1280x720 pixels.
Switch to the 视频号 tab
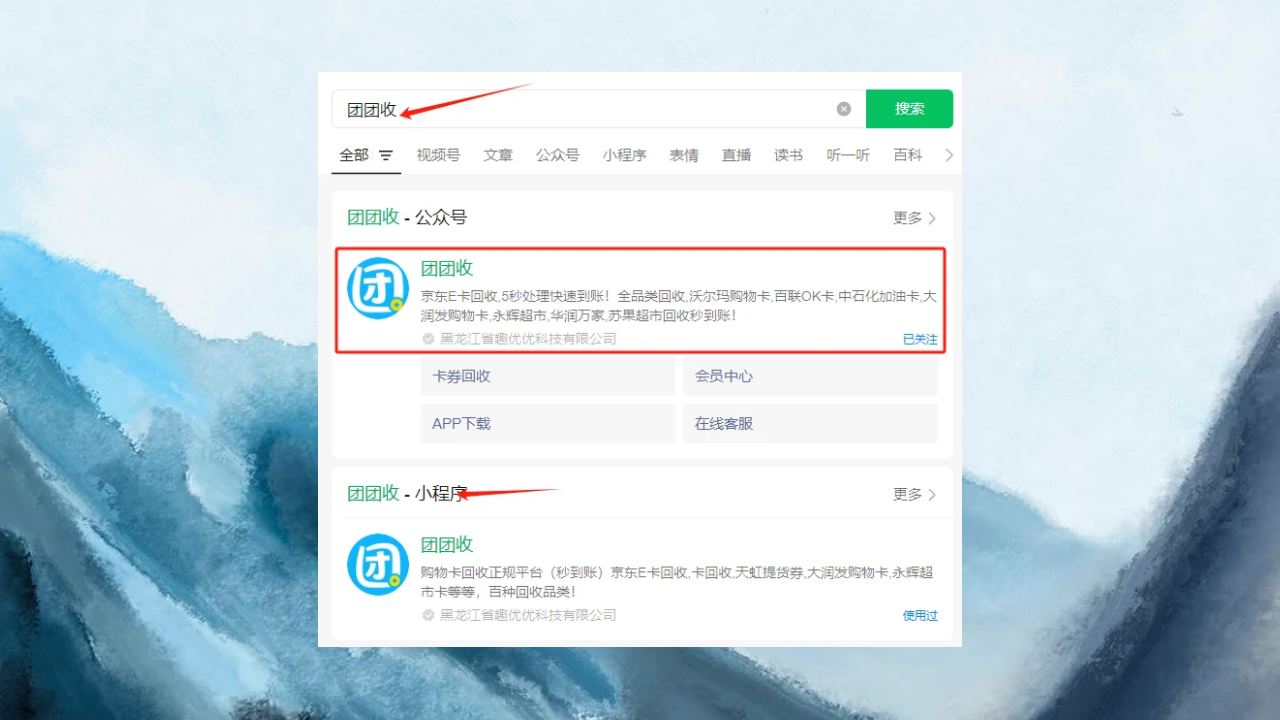click(x=438, y=155)
